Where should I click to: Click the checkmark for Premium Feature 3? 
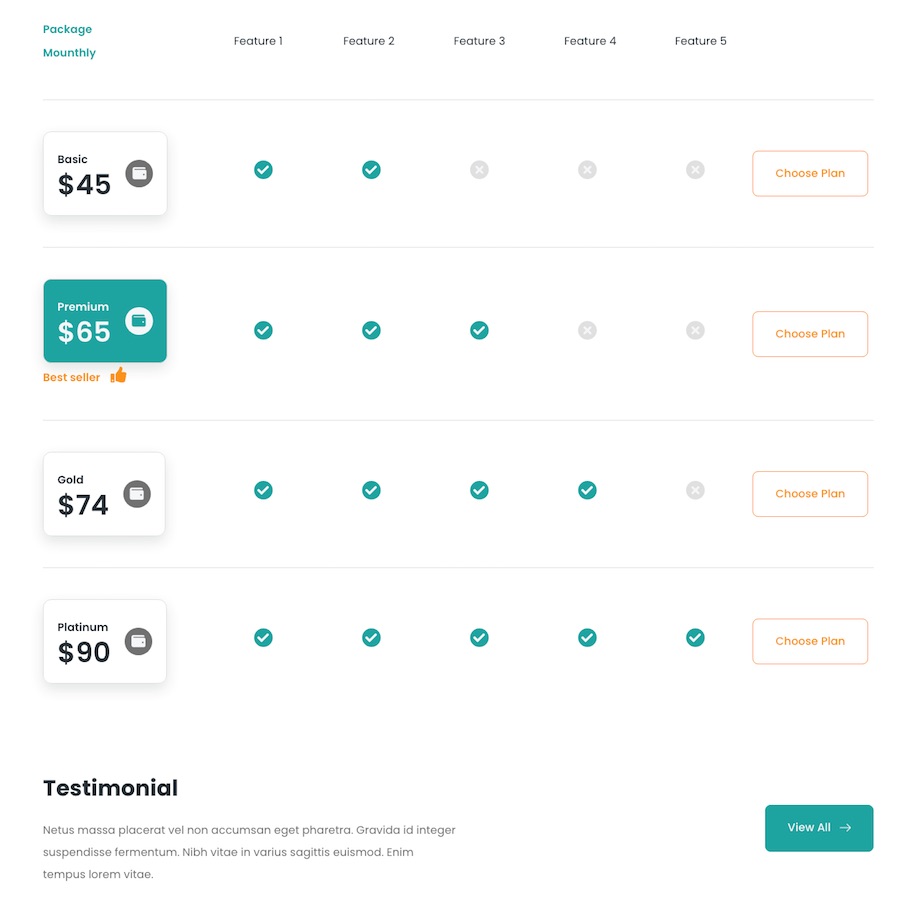[x=479, y=330]
